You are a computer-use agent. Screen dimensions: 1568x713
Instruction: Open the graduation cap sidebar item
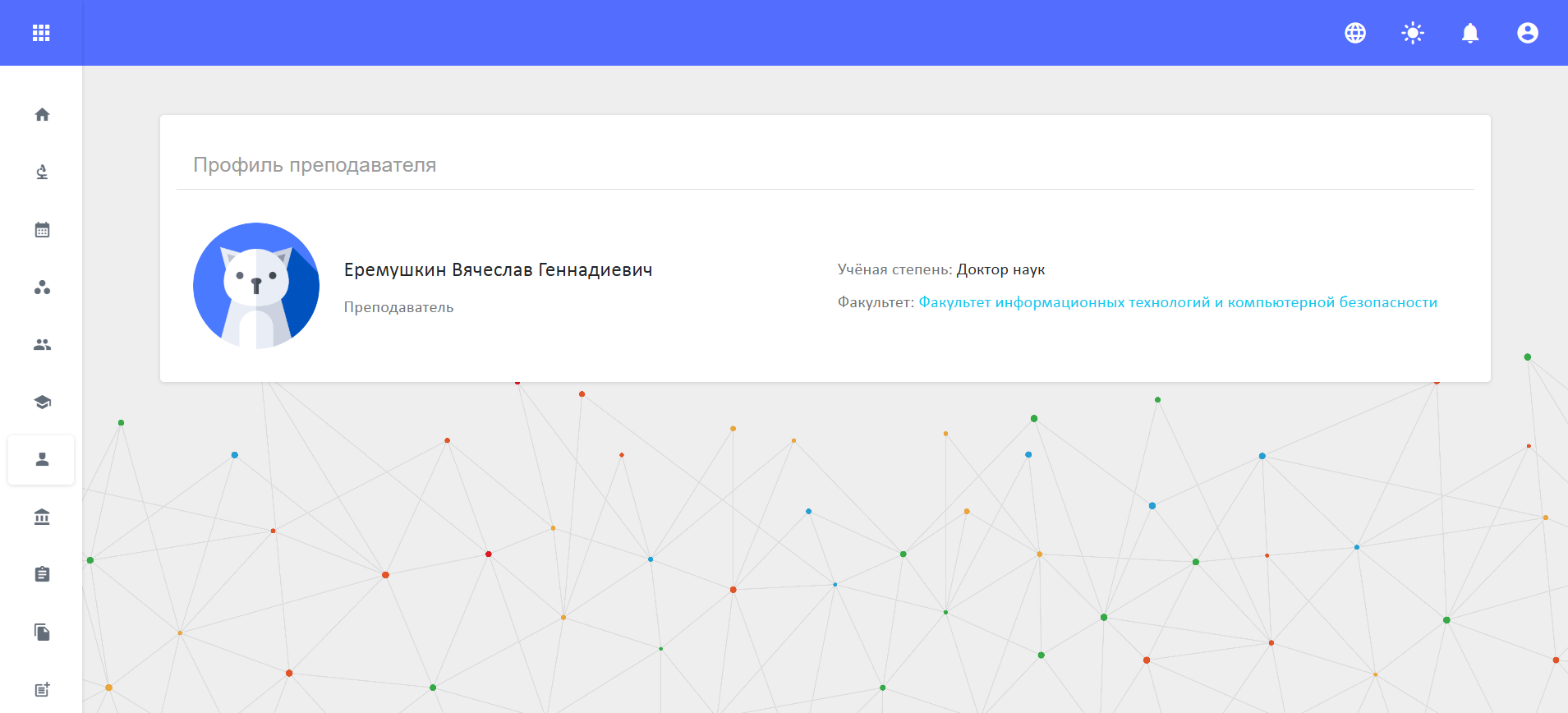coord(42,402)
